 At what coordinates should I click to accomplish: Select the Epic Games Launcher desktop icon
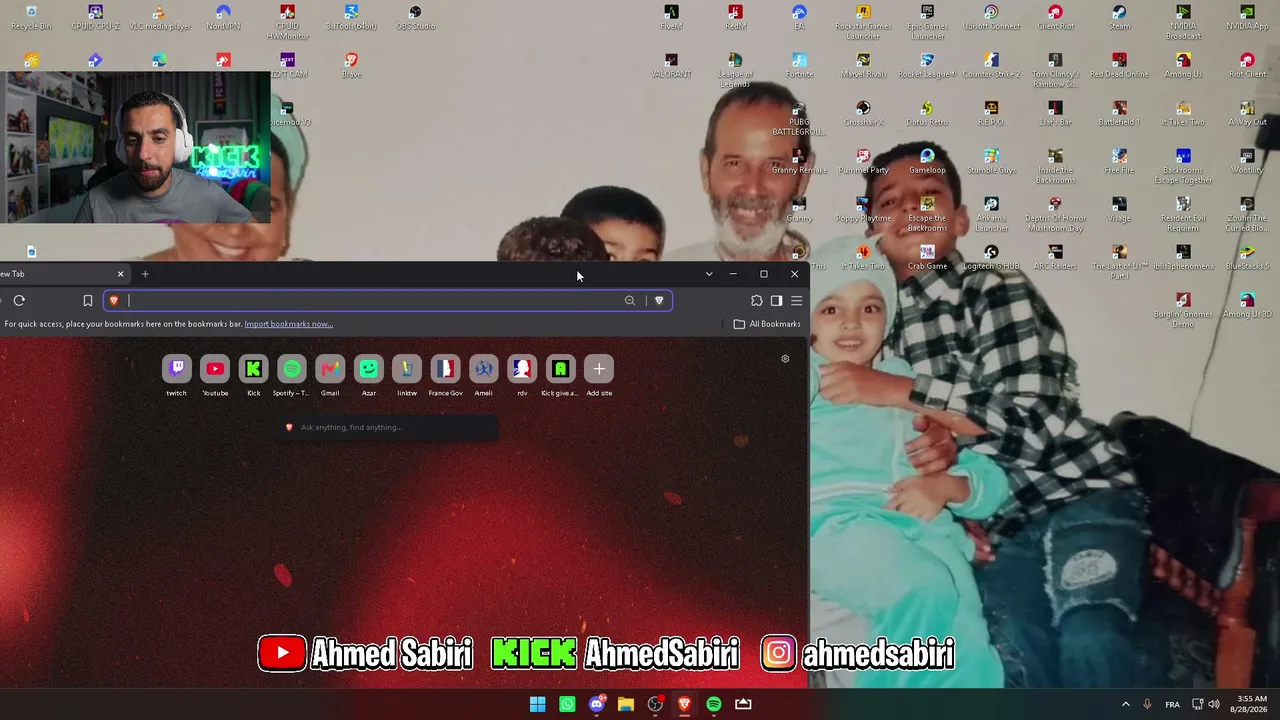click(927, 22)
